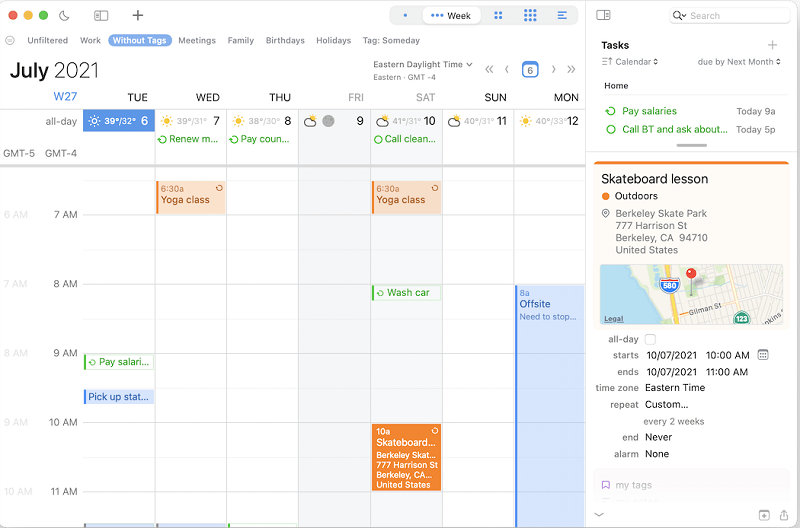
Task: Add new task in Tasks panel
Action: coord(772,45)
